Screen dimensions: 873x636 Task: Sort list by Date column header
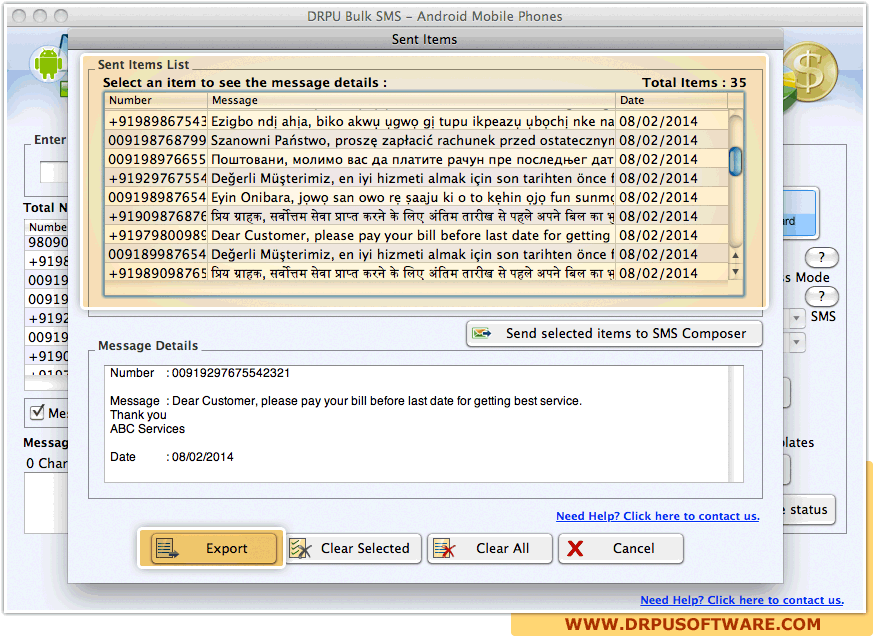pyautogui.click(x=671, y=100)
